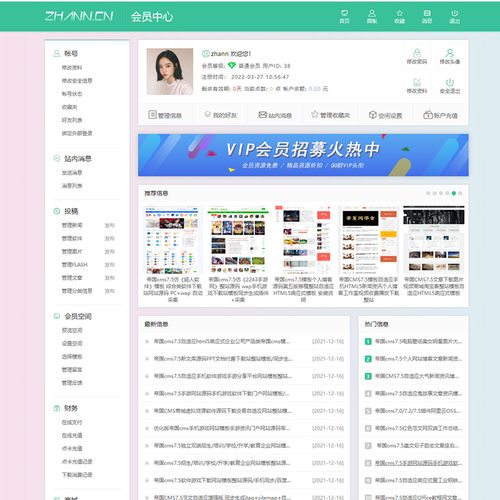
Task: Open 我的好友 in the quick action bar
Action: (220, 115)
